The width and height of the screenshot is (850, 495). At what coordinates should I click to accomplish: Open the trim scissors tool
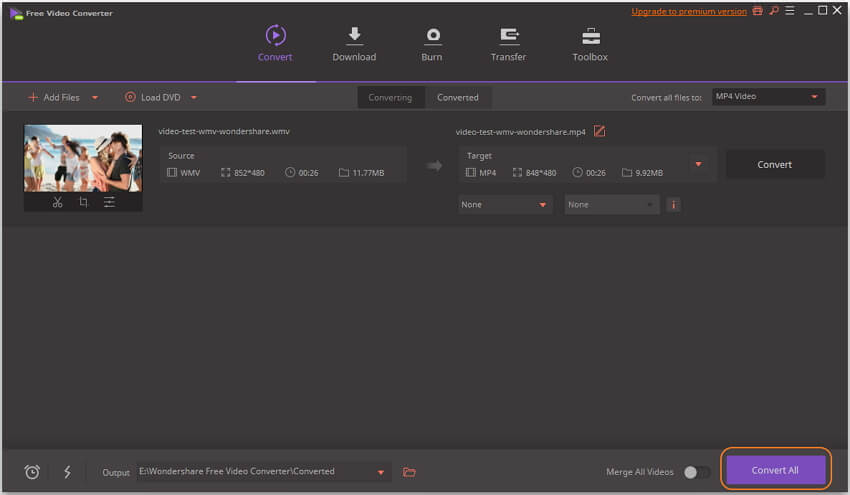click(57, 202)
